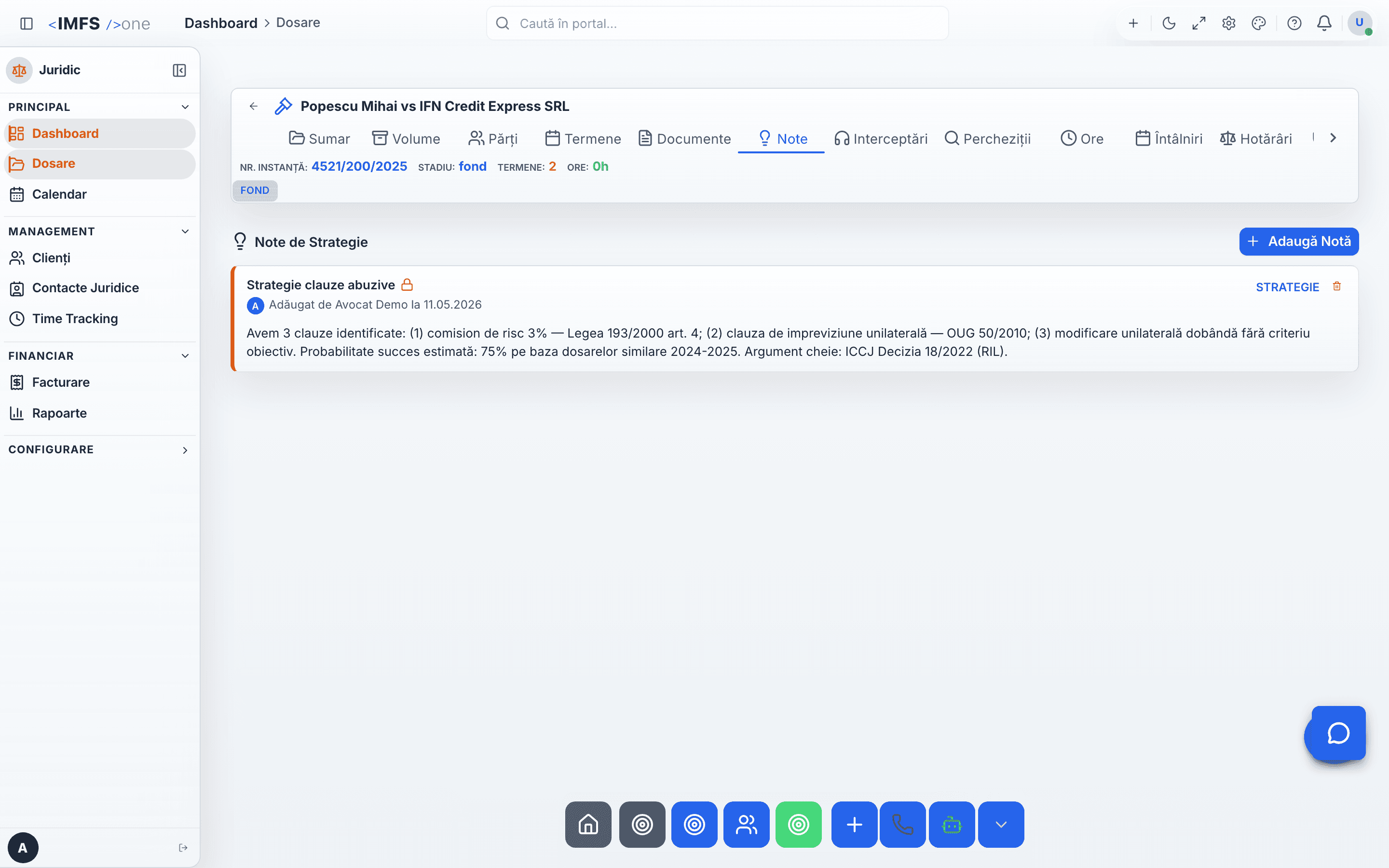Expand the CONFIGURARE section

pyautogui.click(x=185, y=450)
